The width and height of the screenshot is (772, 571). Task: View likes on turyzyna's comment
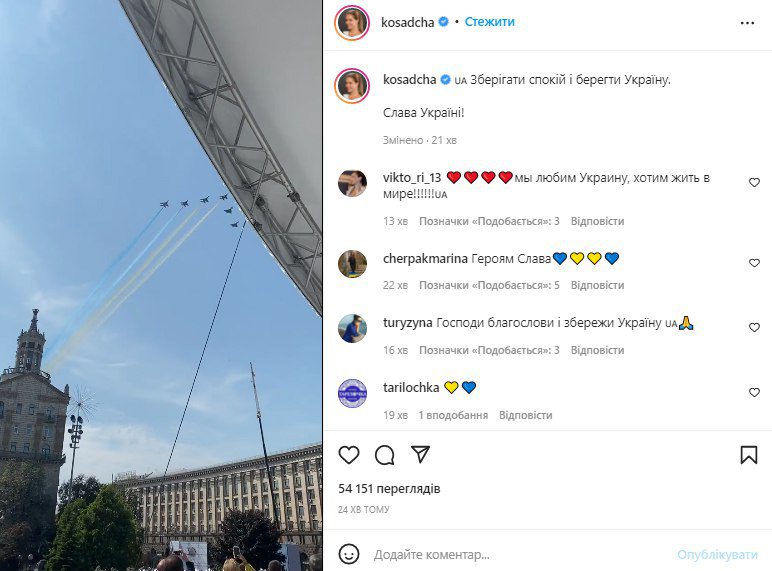489,350
